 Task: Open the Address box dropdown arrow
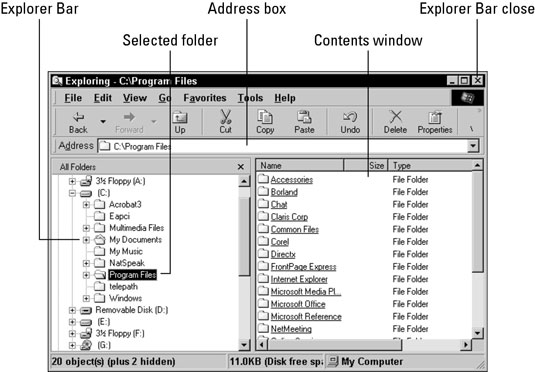pyautogui.click(x=473, y=146)
